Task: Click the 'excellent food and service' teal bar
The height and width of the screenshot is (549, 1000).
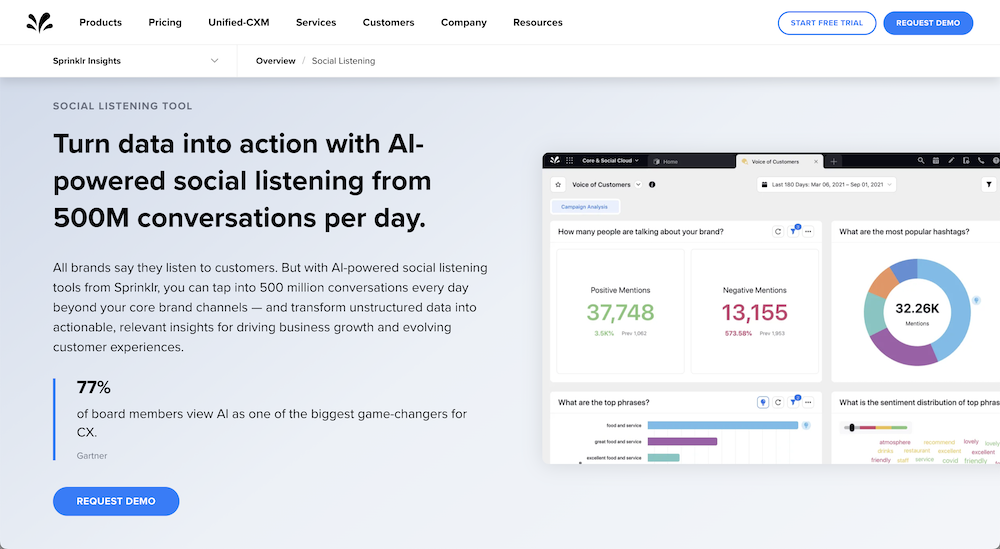Action: pos(663,457)
